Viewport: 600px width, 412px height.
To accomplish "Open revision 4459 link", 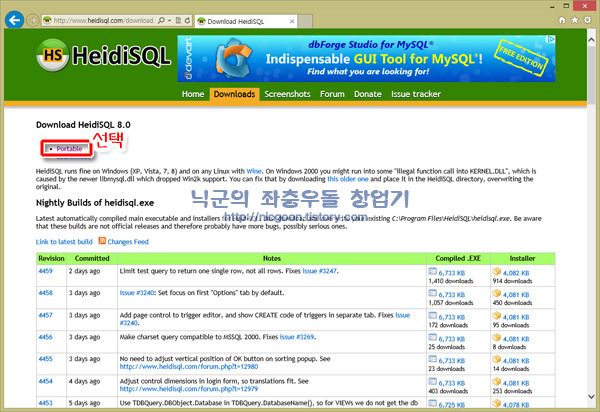I will [x=45, y=271].
